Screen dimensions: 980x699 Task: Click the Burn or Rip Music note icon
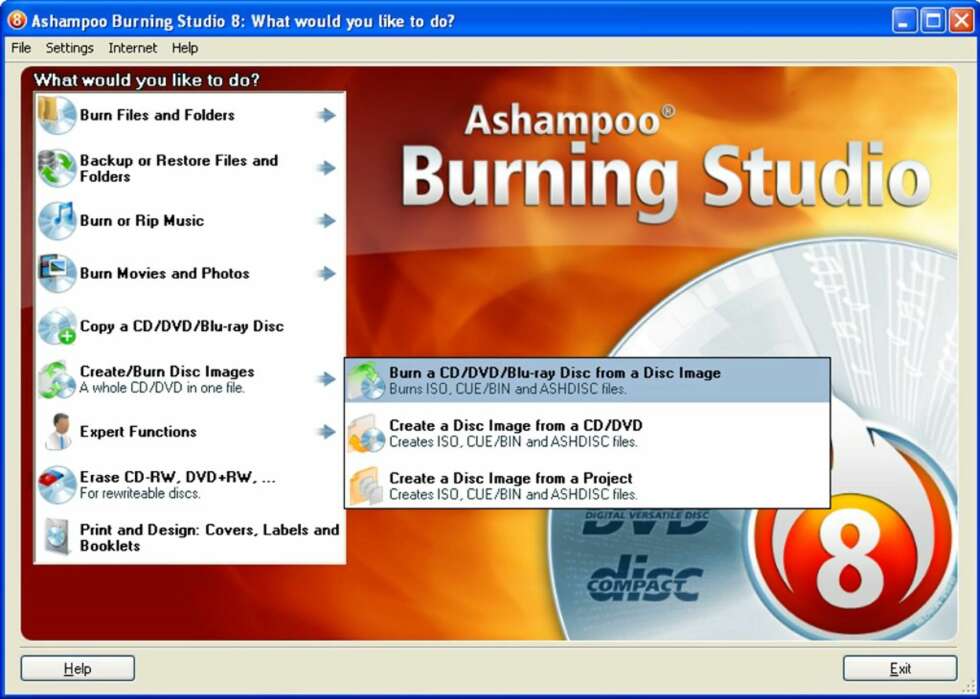[x=56, y=221]
